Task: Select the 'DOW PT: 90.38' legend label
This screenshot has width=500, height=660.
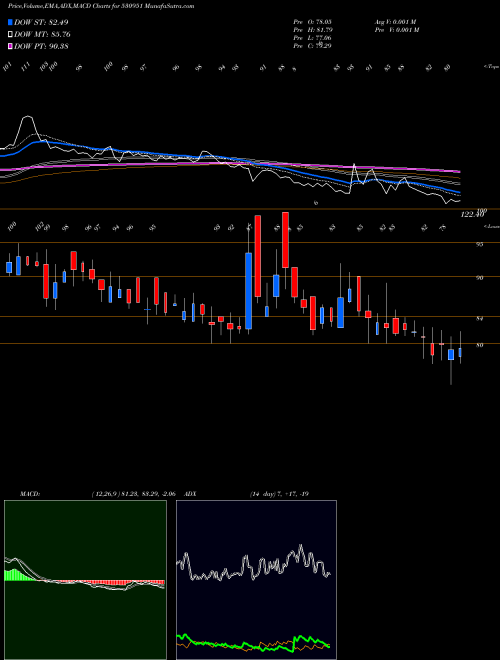Action: [41, 46]
